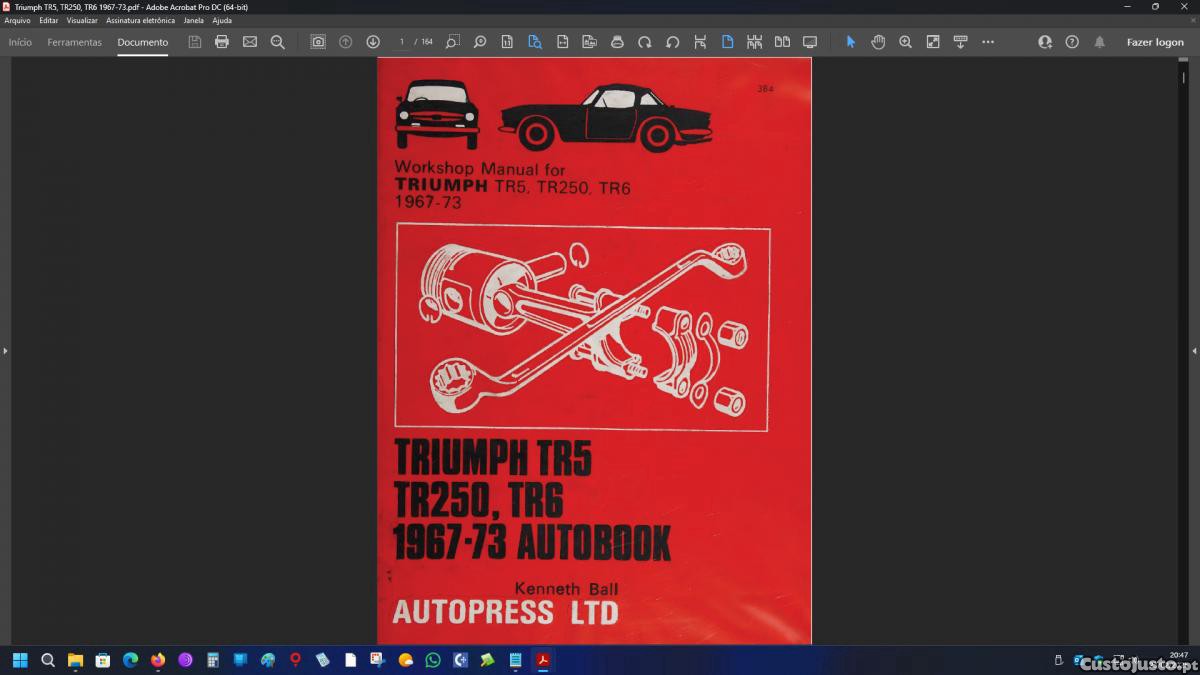This screenshot has width=1200, height=675.
Task: Expand the right tools pane
Action: click(x=1194, y=351)
